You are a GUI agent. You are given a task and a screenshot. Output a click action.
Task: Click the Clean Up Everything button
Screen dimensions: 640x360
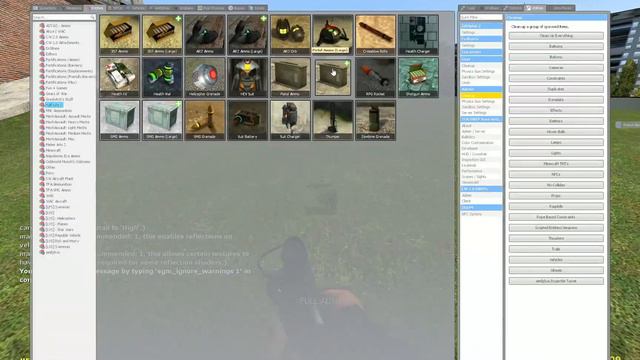coord(556,36)
